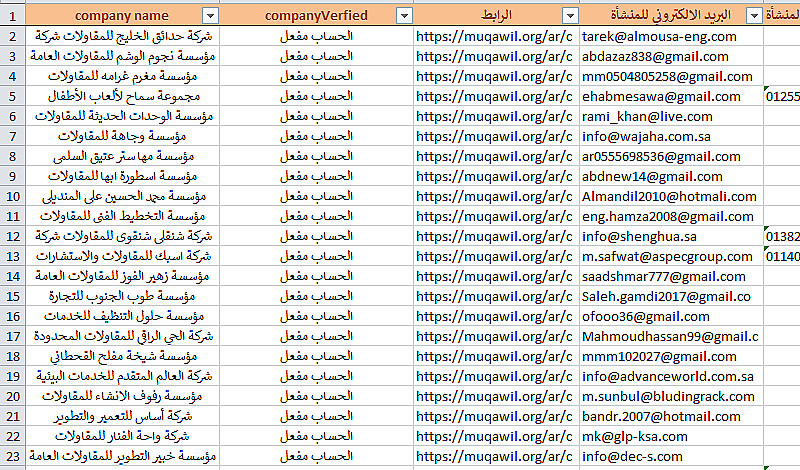Open the companyVerfied column filter dropdown
The width and height of the screenshot is (800, 470).
coord(404,16)
